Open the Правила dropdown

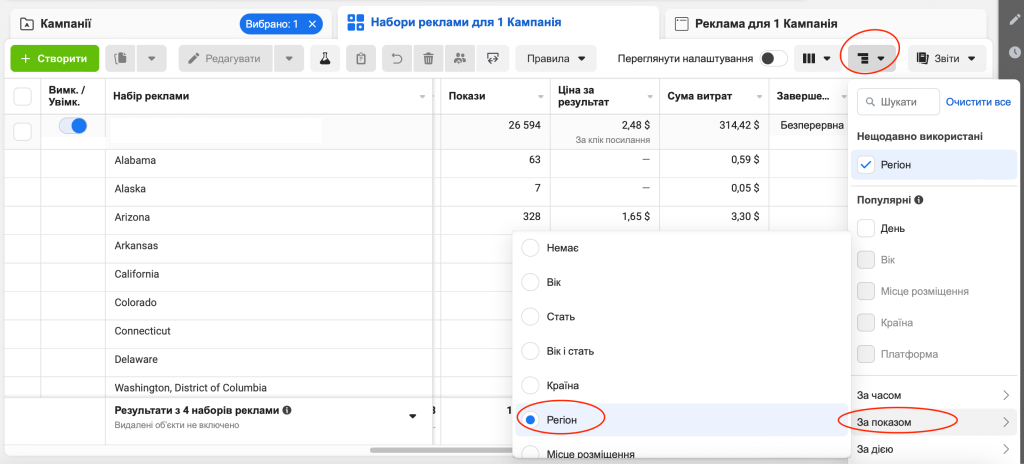pos(556,58)
